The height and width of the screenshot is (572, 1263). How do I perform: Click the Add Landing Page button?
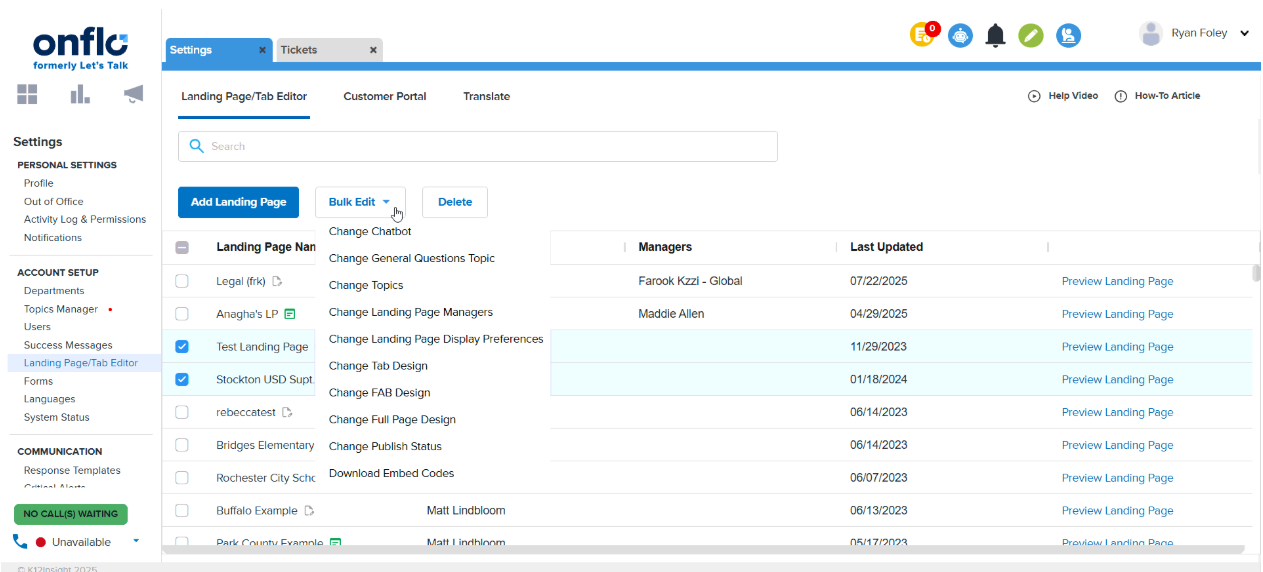(x=238, y=202)
